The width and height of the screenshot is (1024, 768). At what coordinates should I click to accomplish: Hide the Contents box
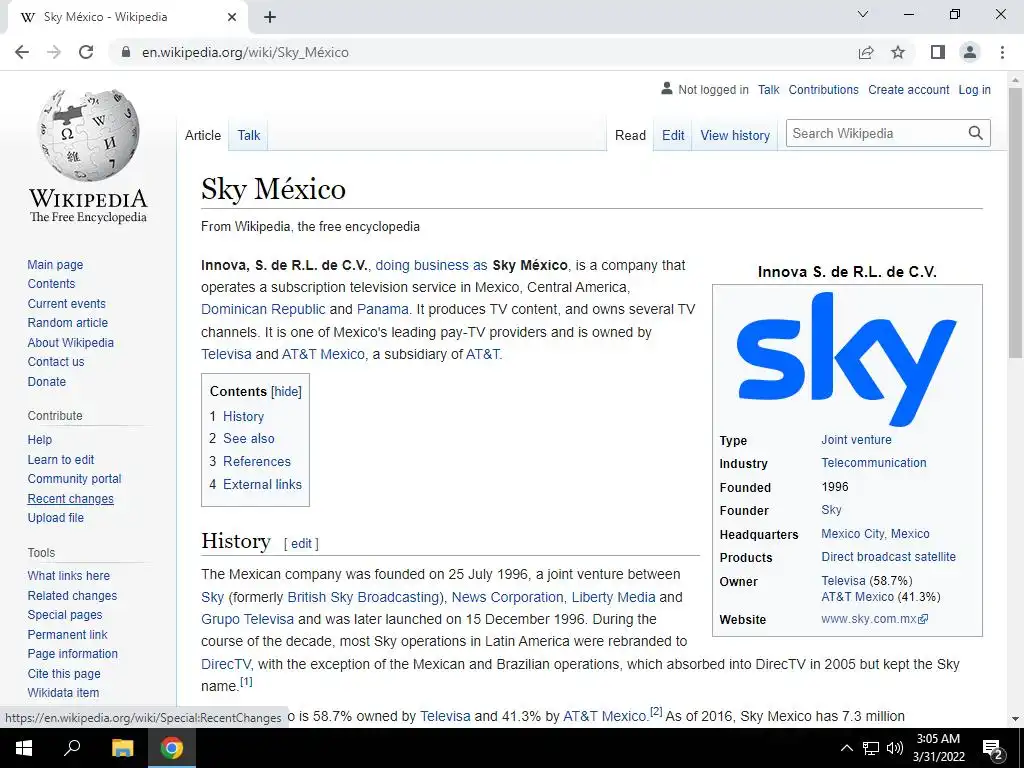click(286, 391)
